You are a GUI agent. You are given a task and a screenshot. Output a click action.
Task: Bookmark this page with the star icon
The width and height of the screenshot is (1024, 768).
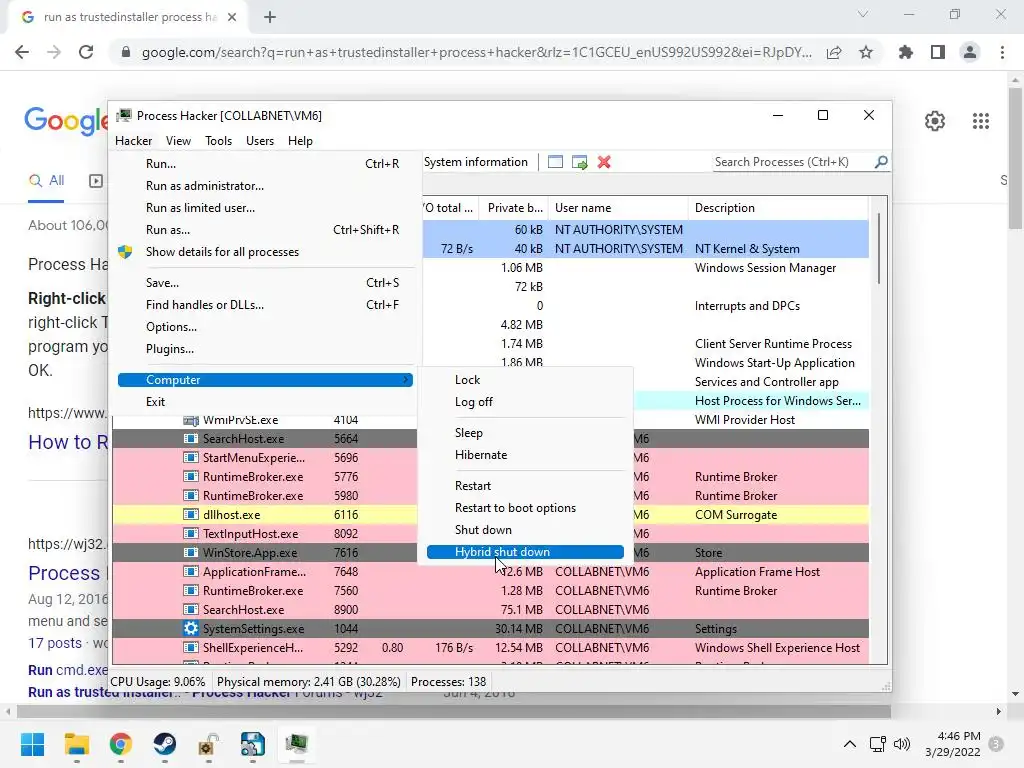click(x=866, y=52)
